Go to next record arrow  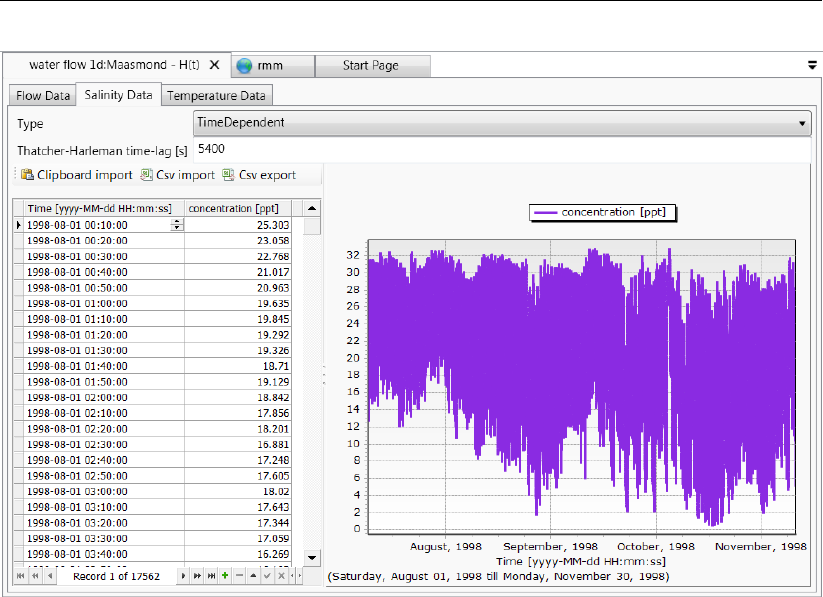(182, 577)
